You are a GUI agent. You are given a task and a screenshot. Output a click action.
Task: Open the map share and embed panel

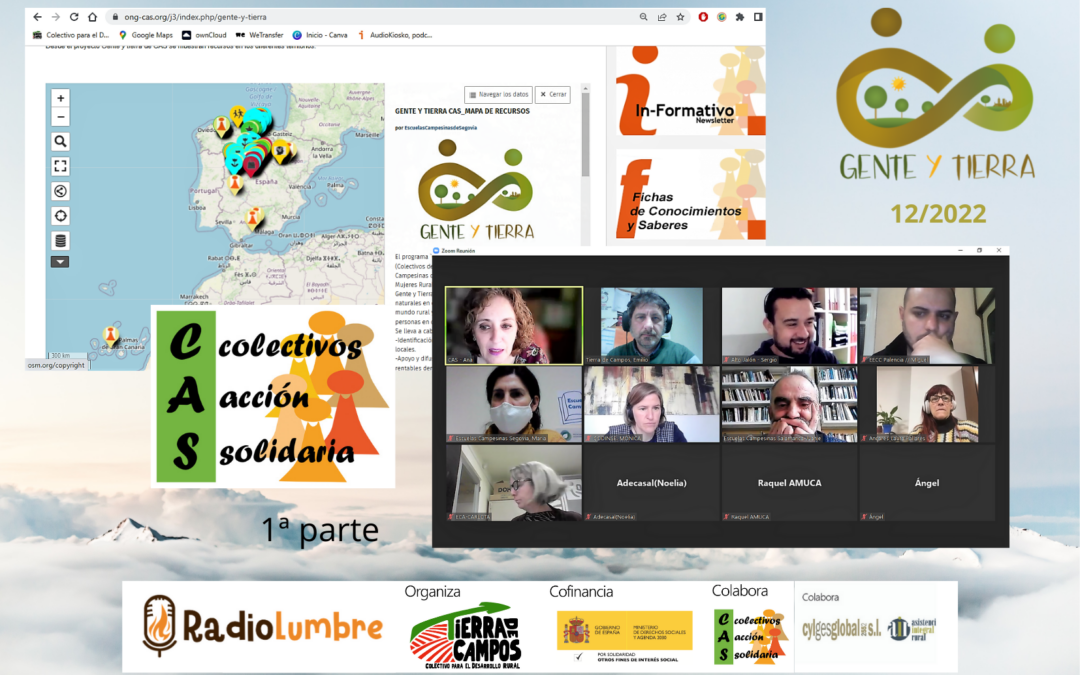(61, 191)
